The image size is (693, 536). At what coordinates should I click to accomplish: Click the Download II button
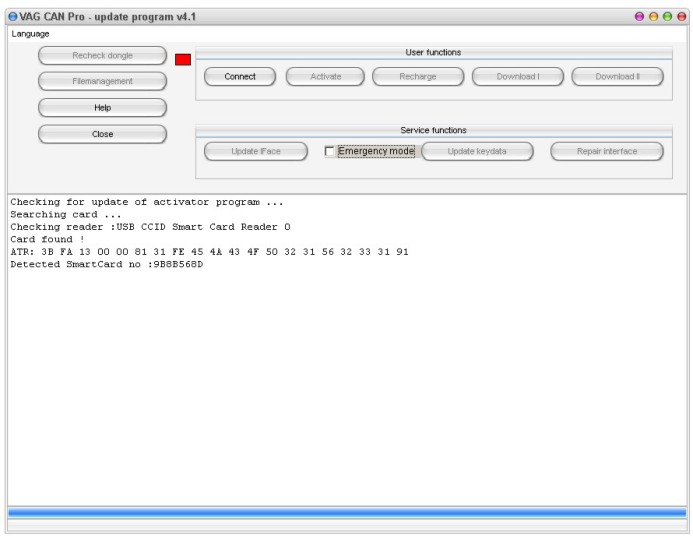[x=617, y=77]
